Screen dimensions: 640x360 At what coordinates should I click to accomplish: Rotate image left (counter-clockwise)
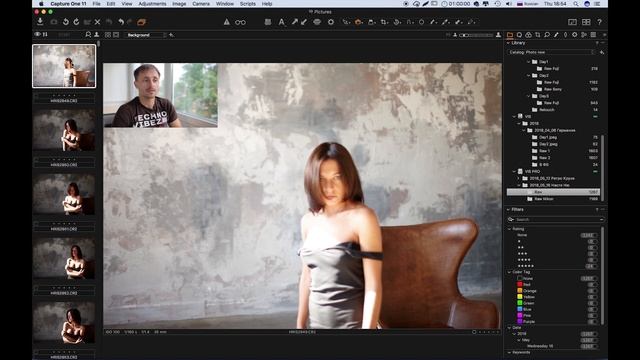(66, 22)
